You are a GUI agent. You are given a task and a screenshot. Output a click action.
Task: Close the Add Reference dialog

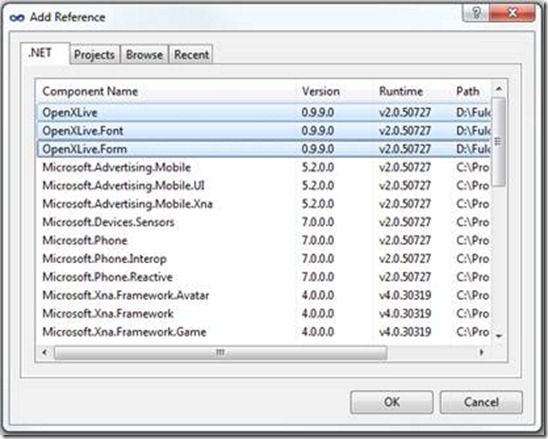point(512,13)
